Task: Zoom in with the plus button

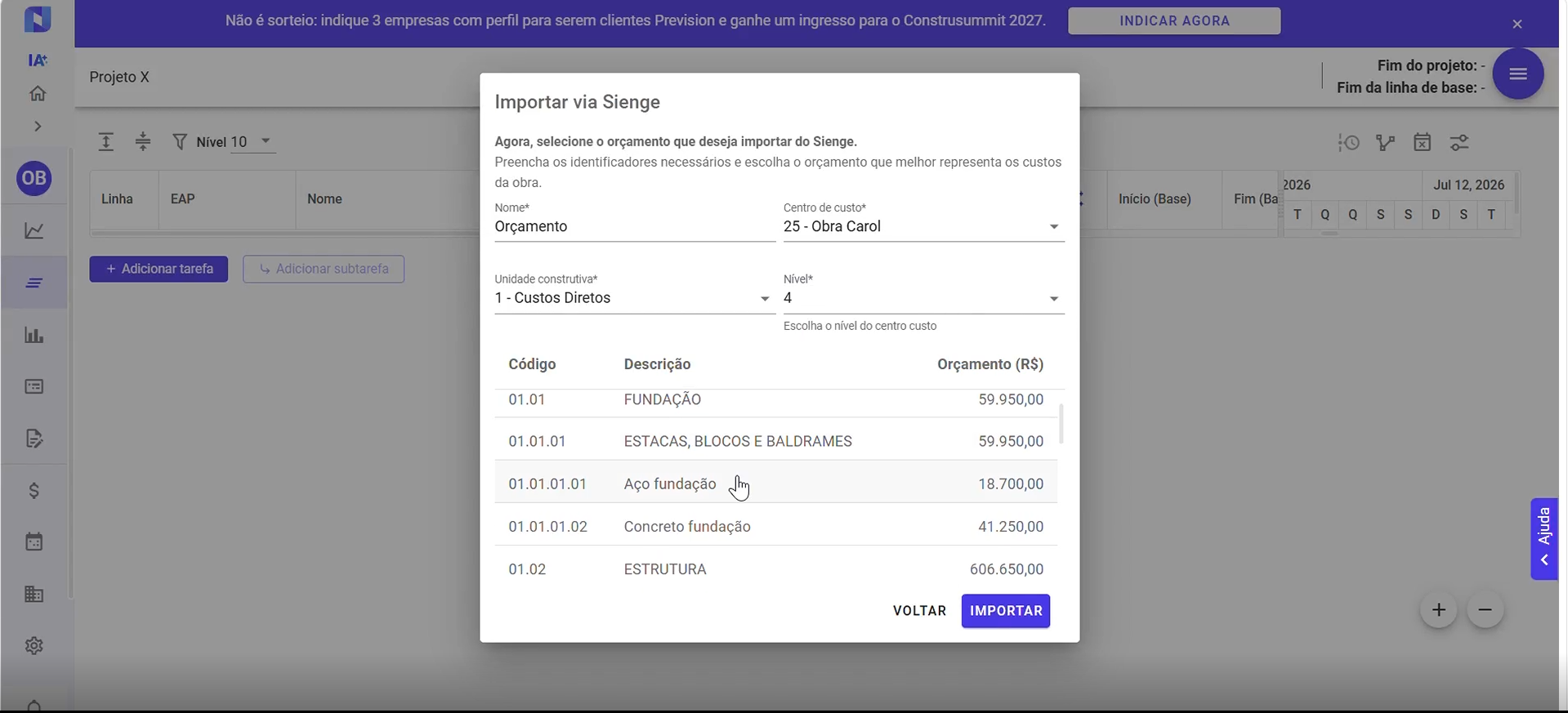Action: click(1439, 610)
